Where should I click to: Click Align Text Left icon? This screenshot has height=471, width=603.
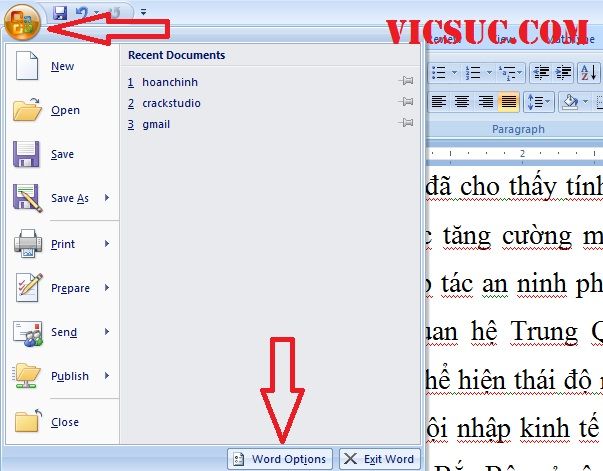(439, 102)
